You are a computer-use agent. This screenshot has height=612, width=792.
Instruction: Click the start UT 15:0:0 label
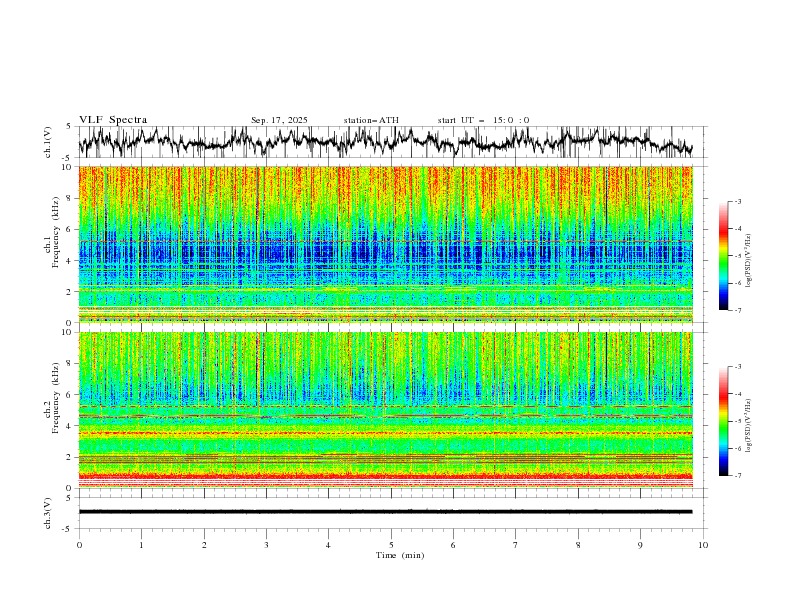click(483, 120)
